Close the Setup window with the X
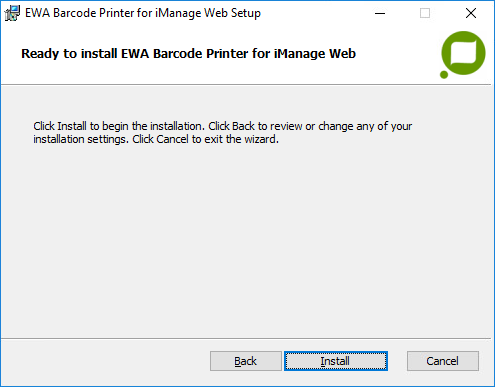The image size is (495, 387). coord(471,13)
